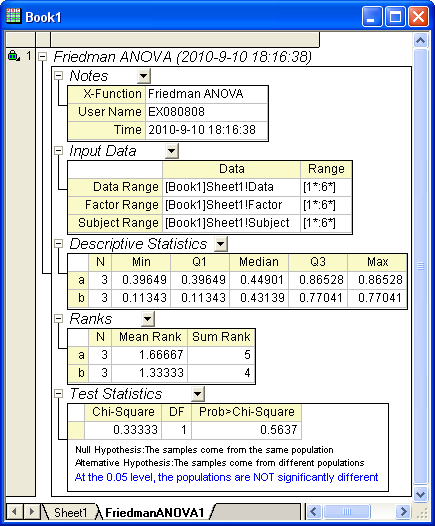Select the median value 0.43139 for b
Viewport: 435px width, 526px height.
click(x=259, y=298)
